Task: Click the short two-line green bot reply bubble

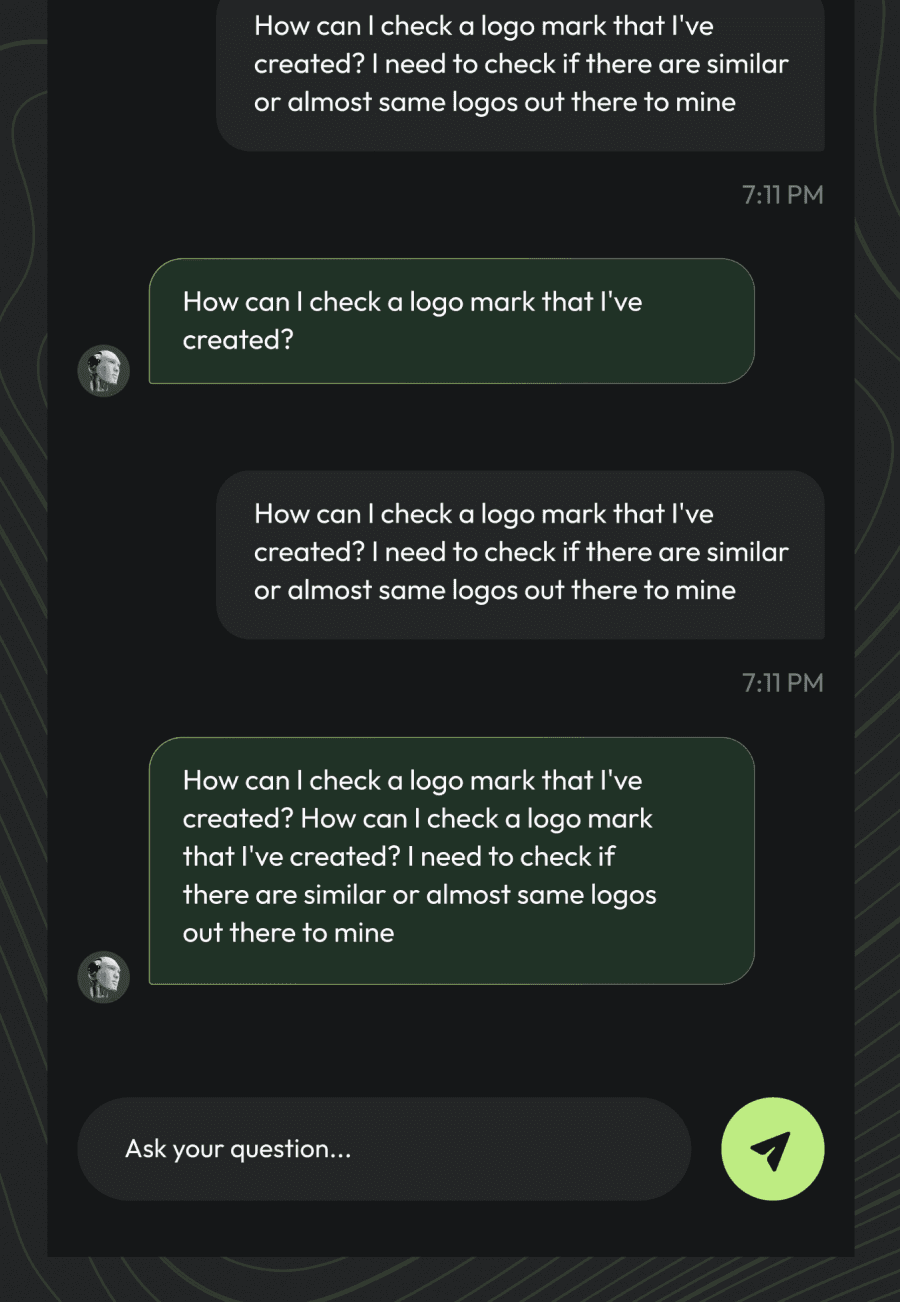Action: [451, 321]
